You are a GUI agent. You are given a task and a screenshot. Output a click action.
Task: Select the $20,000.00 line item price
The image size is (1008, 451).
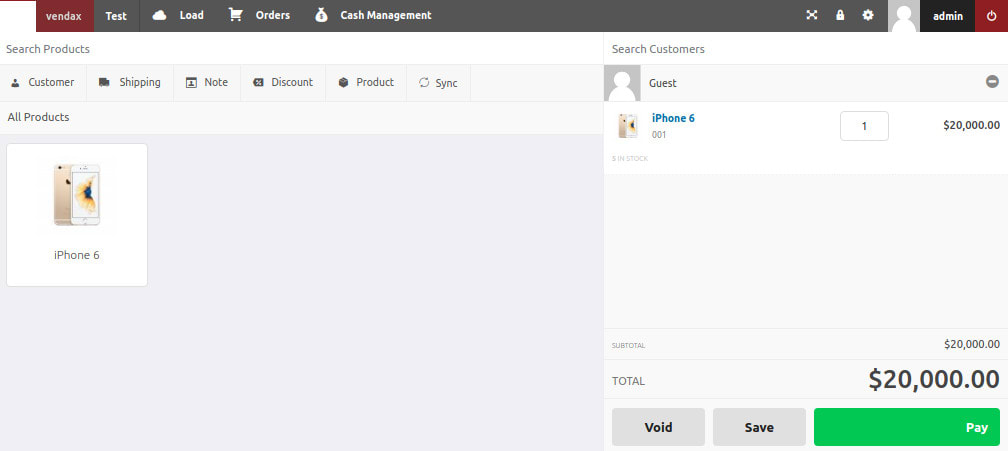(971, 126)
